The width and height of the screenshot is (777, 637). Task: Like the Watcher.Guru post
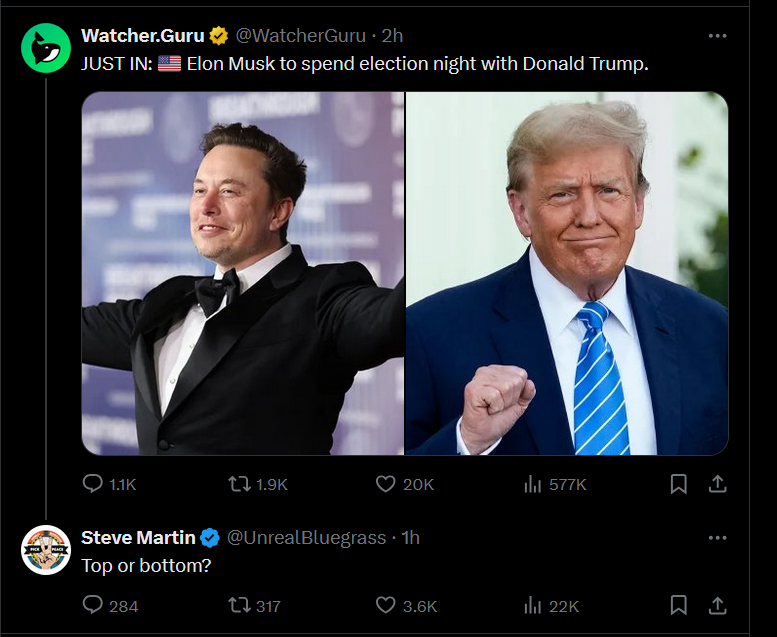pyautogui.click(x=405, y=484)
